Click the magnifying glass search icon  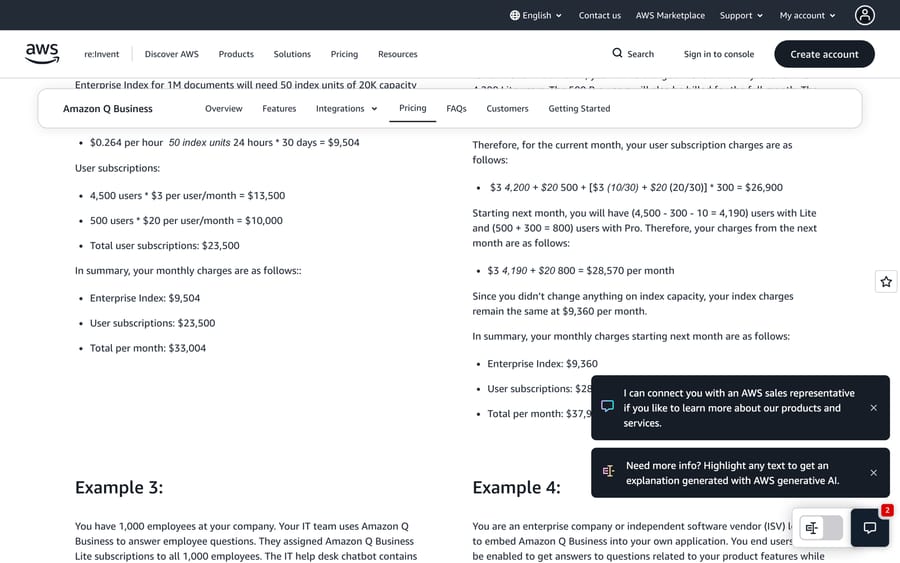click(617, 53)
